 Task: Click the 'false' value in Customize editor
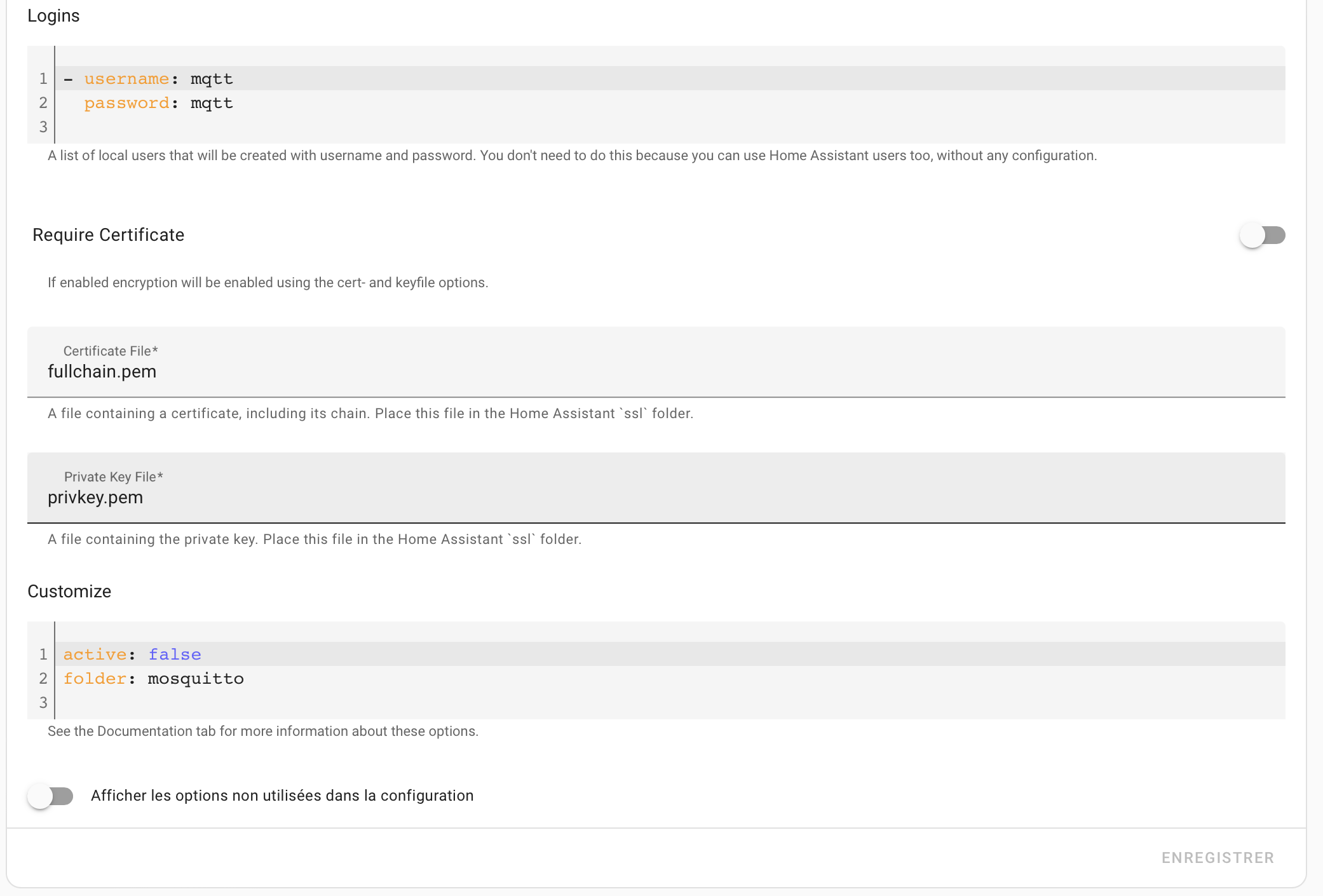click(175, 654)
